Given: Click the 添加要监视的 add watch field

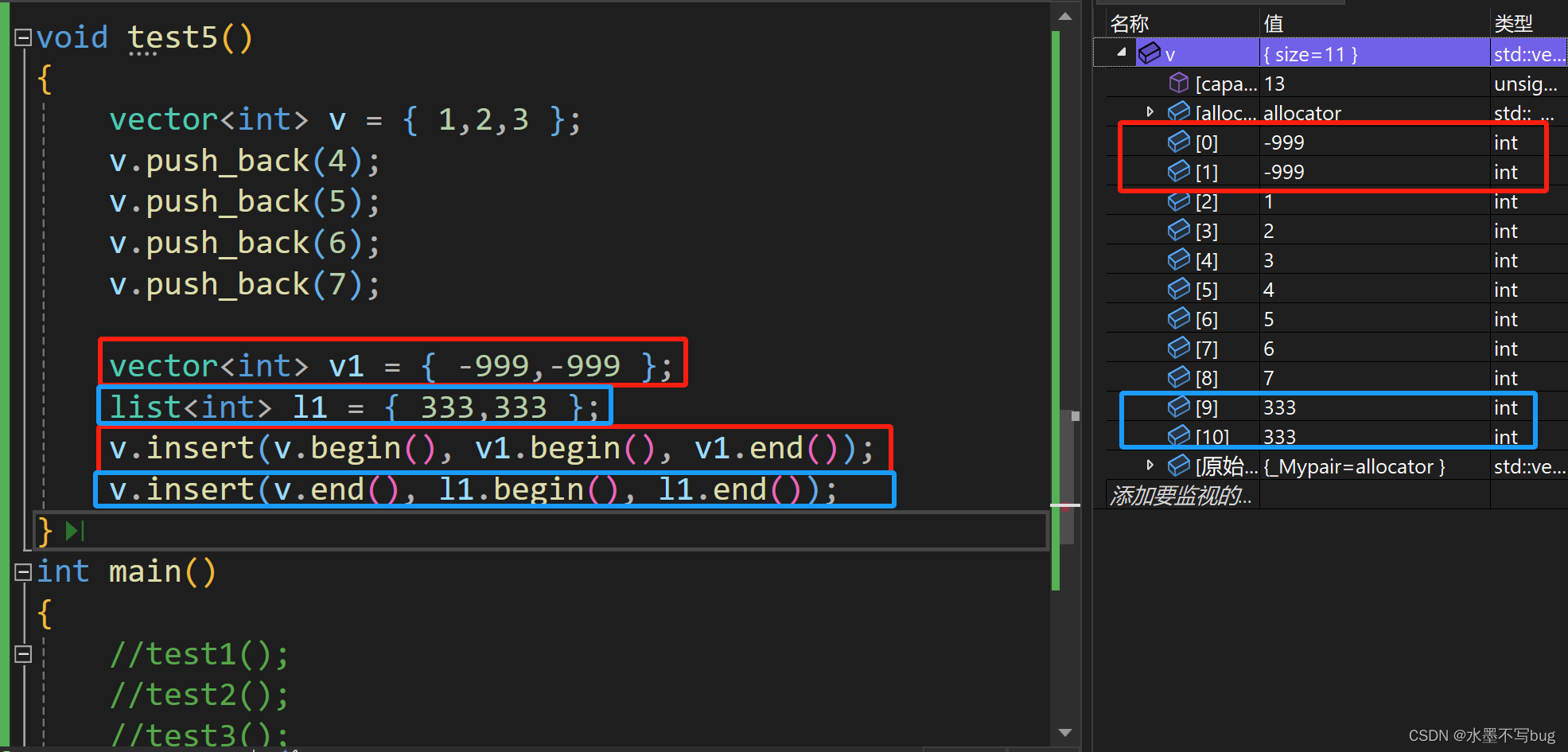Looking at the screenshot, I should [x=1182, y=496].
